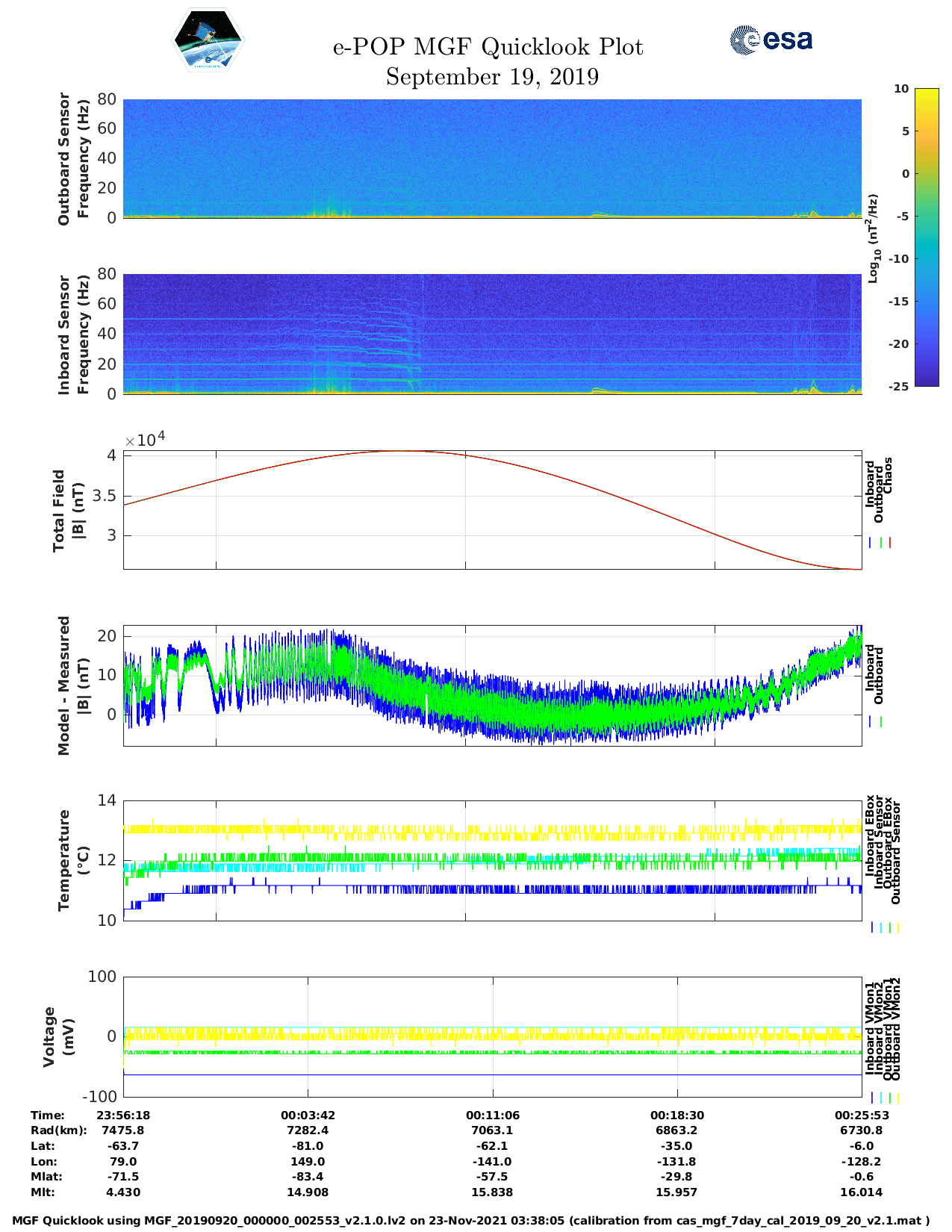Click the cyan legend marker beside the Voltage plot
The height and width of the screenshot is (1232, 952).
880,1098
